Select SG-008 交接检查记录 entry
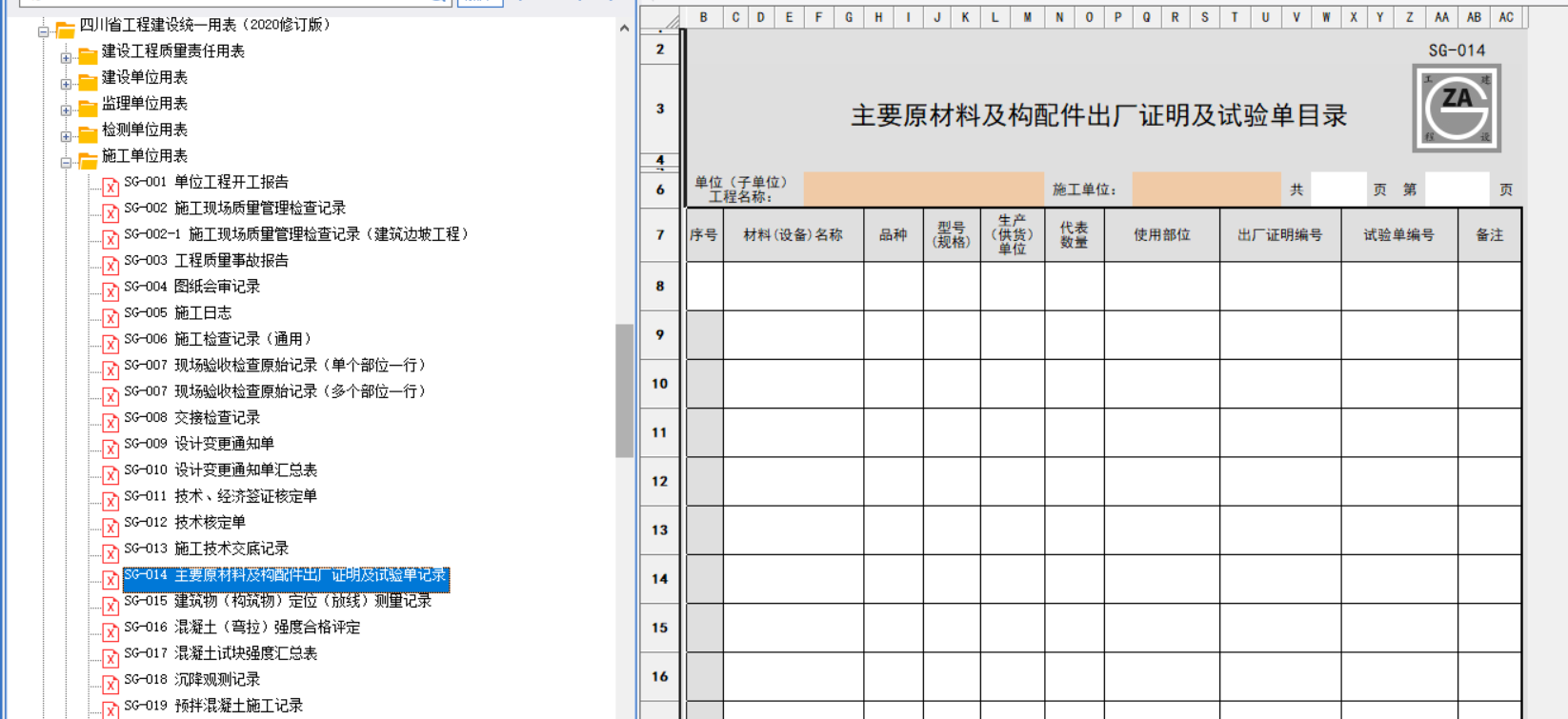1568x719 pixels. pyautogui.click(x=216, y=417)
